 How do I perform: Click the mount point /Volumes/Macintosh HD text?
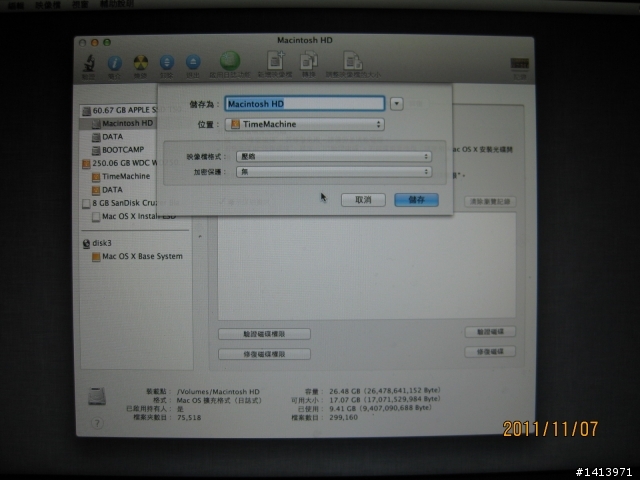tap(218, 392)
